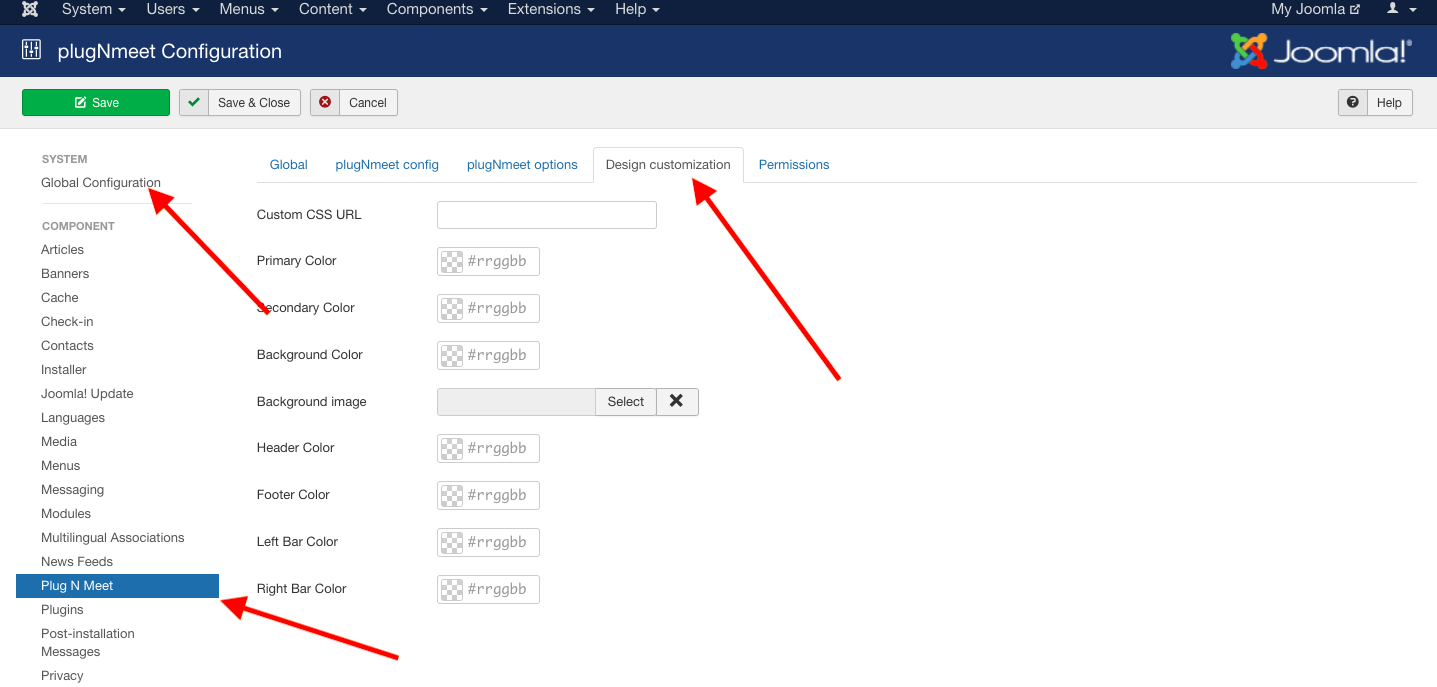Open Global Configuration from the sidebar
The image size is (1437, 687).
[x=100, y=183]
